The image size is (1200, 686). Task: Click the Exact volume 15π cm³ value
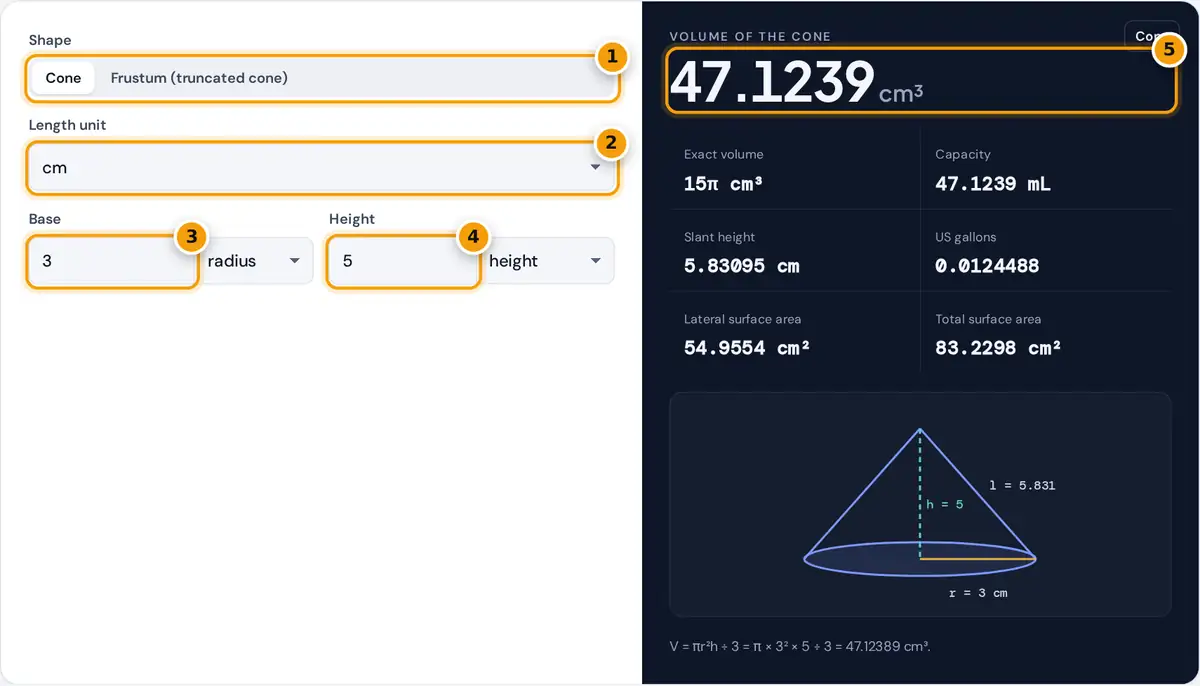(x=723, y=184)
